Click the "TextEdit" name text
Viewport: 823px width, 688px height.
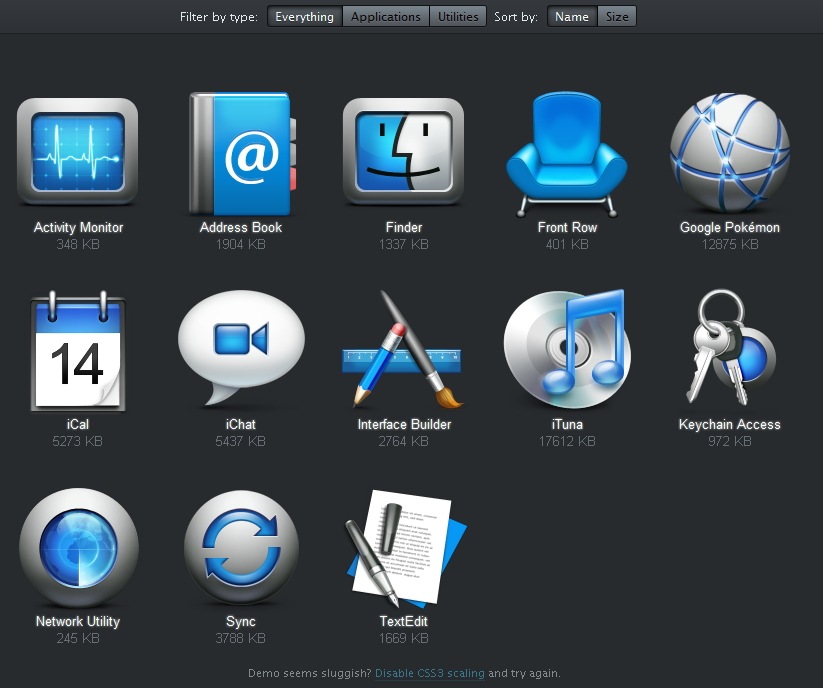[x=404, y=621]
